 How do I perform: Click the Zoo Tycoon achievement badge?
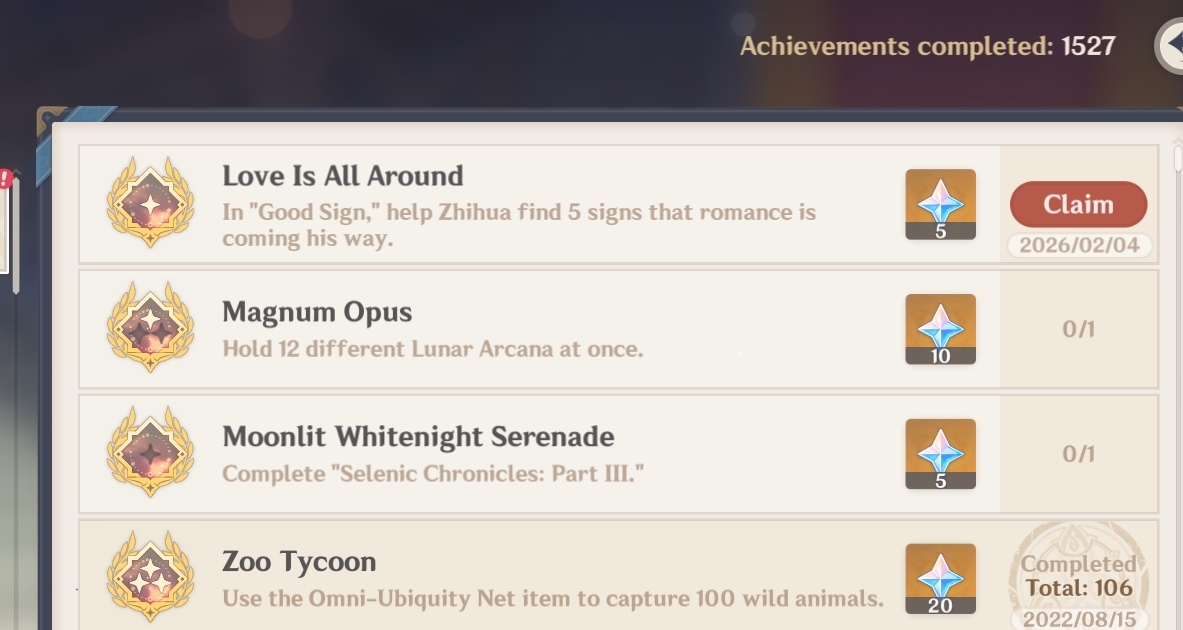[150, 578]
